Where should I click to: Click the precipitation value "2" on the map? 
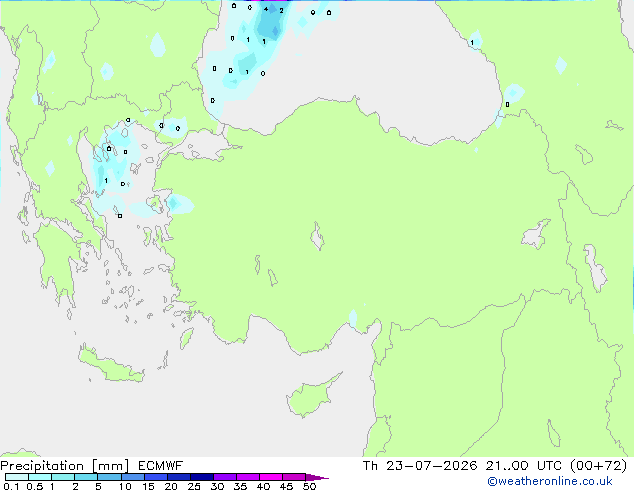(x=281, y=11)
